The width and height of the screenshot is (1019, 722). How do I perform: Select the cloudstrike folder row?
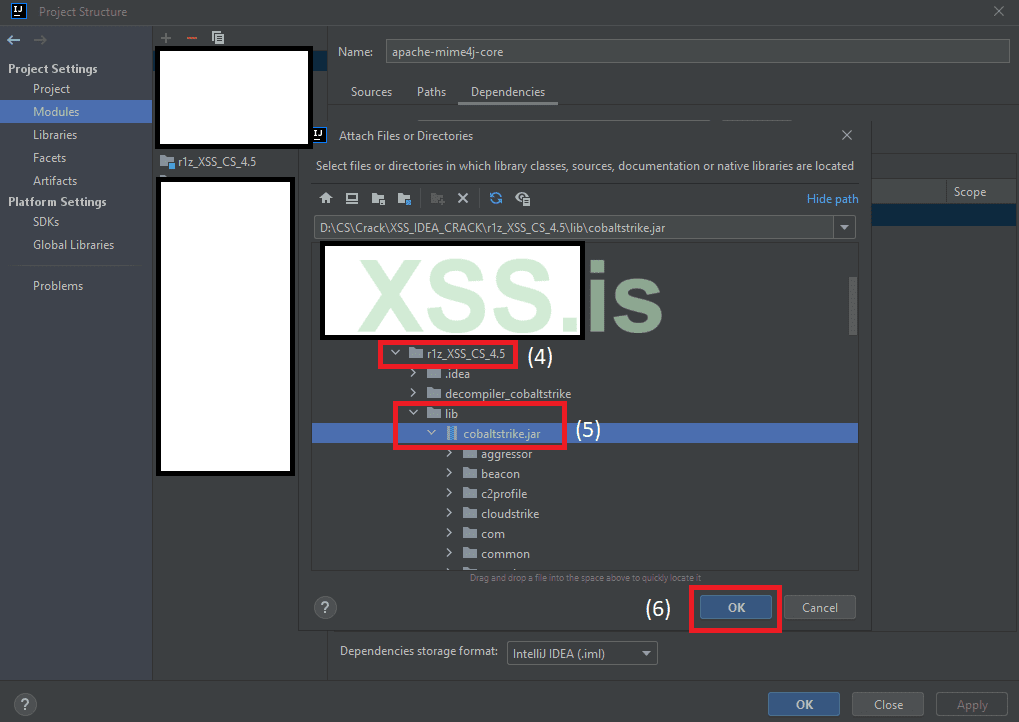(x=585, y=513)
